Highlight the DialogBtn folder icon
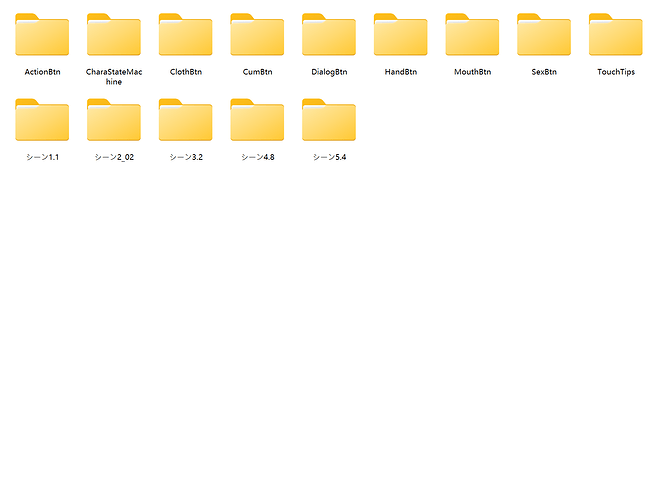The height and width of the screenshot is (500, 656). (x=329, y=35)
